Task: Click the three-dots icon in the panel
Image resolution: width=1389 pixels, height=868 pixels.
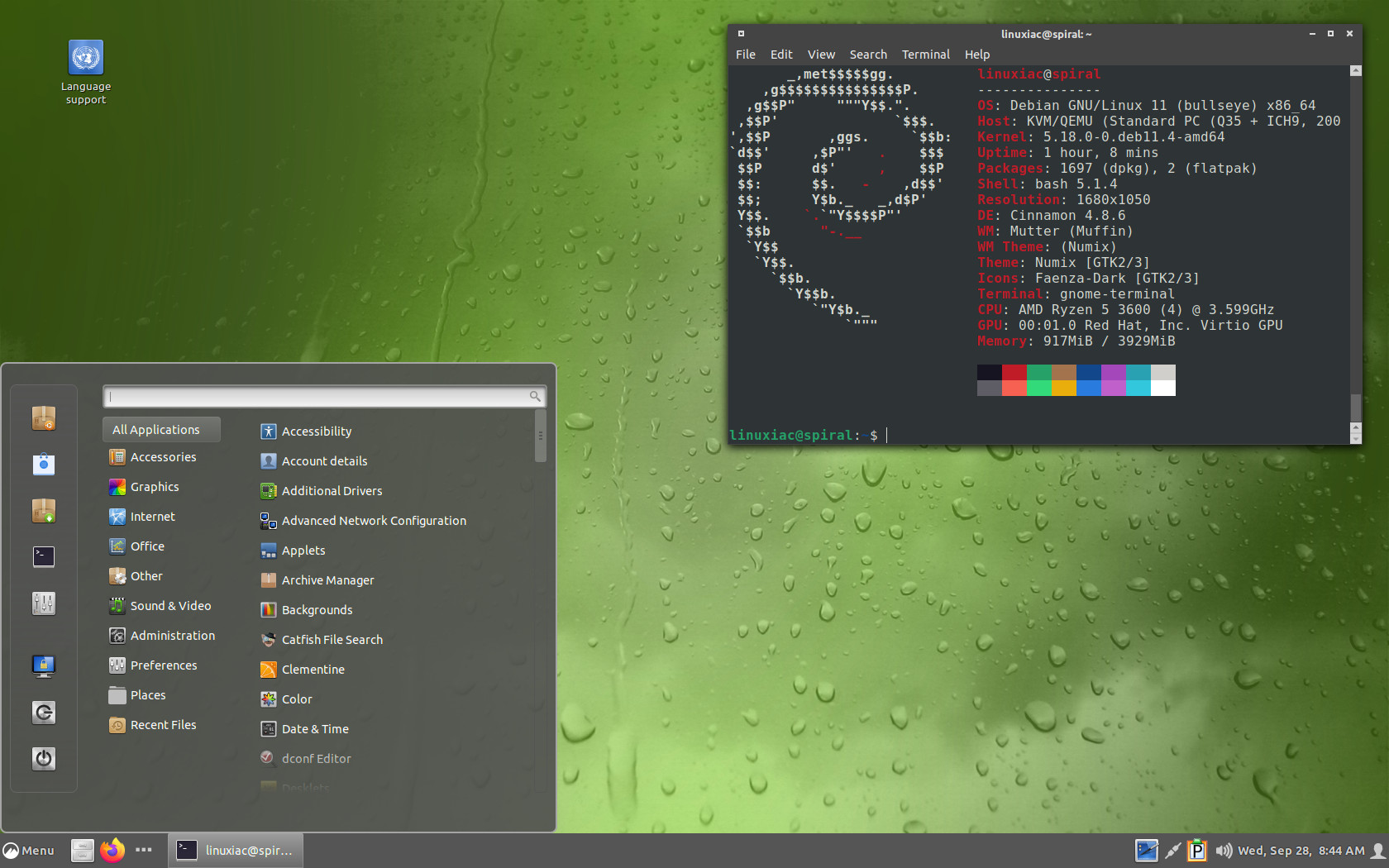Action: tap(144, 850)
